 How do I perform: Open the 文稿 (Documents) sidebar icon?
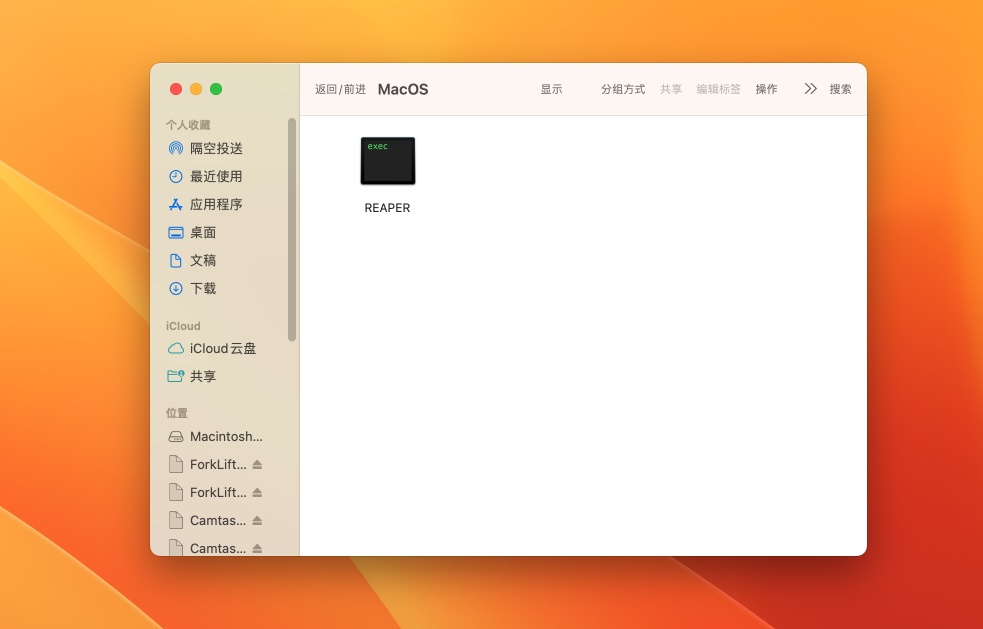pyautogui.click(x=203, y=260)
